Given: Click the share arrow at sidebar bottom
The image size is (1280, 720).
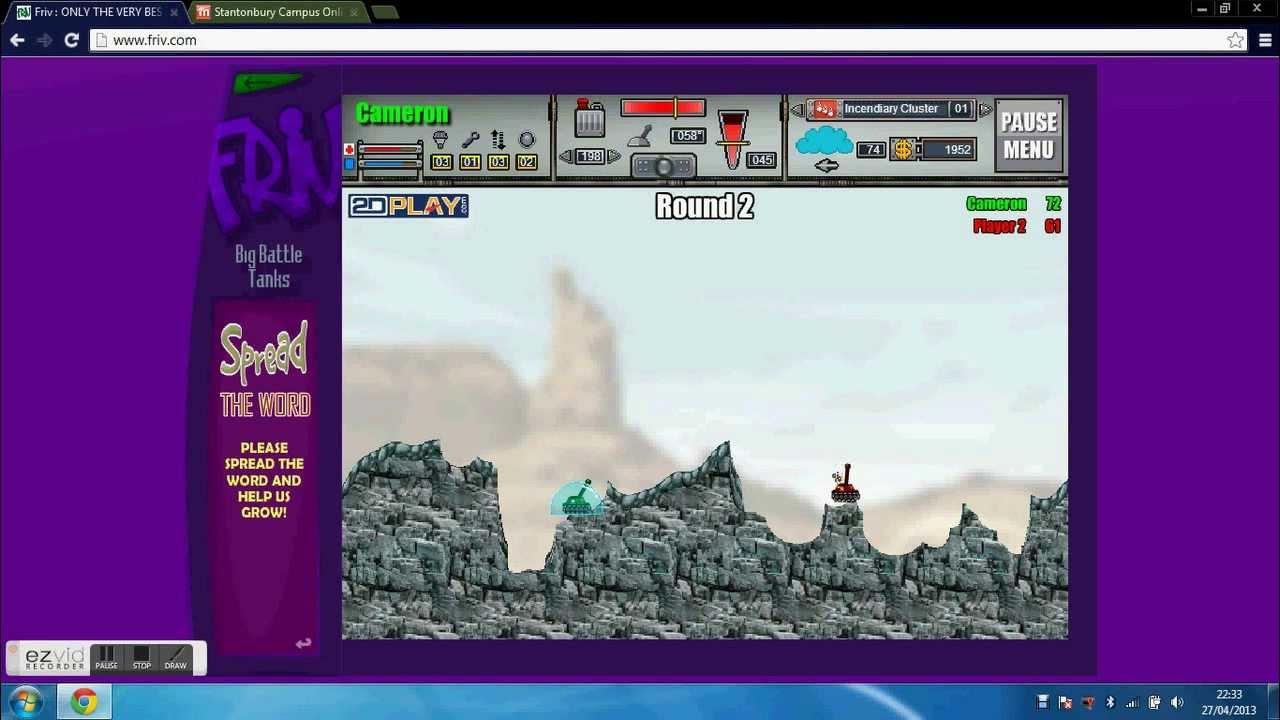Looking at the screenshot, I should [304, 644].
